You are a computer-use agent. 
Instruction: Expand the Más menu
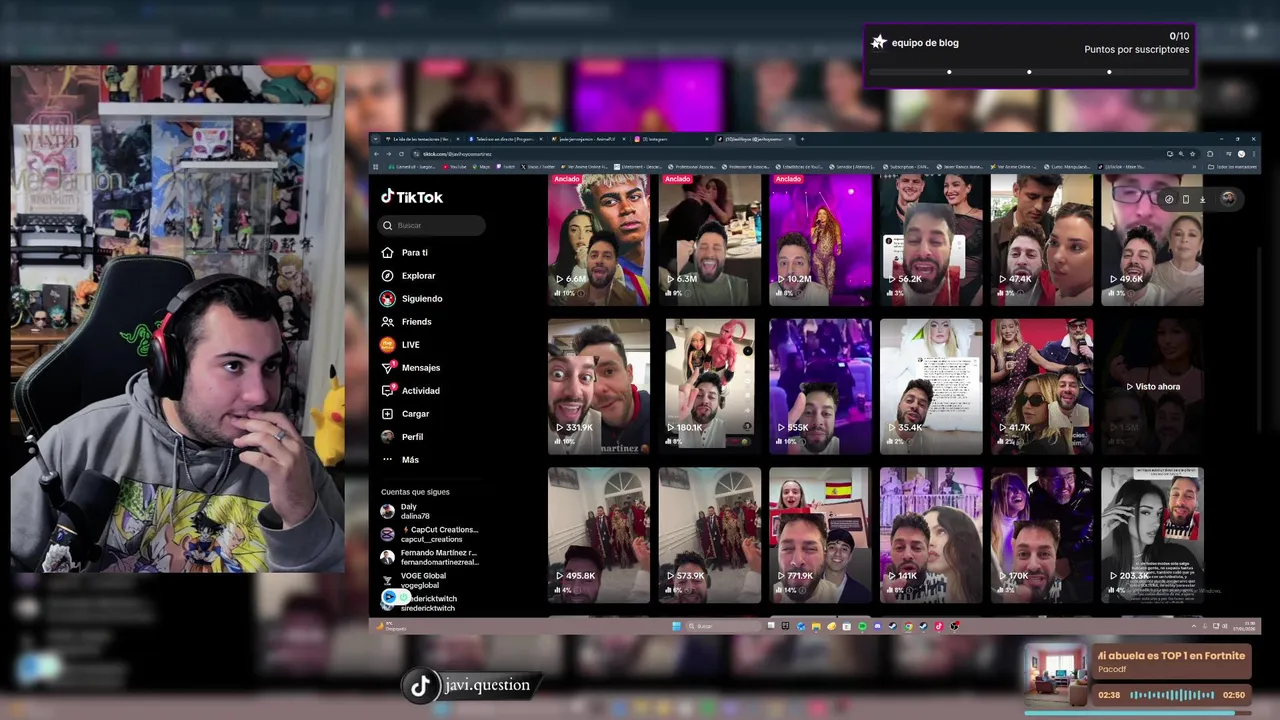click(400, 460)
